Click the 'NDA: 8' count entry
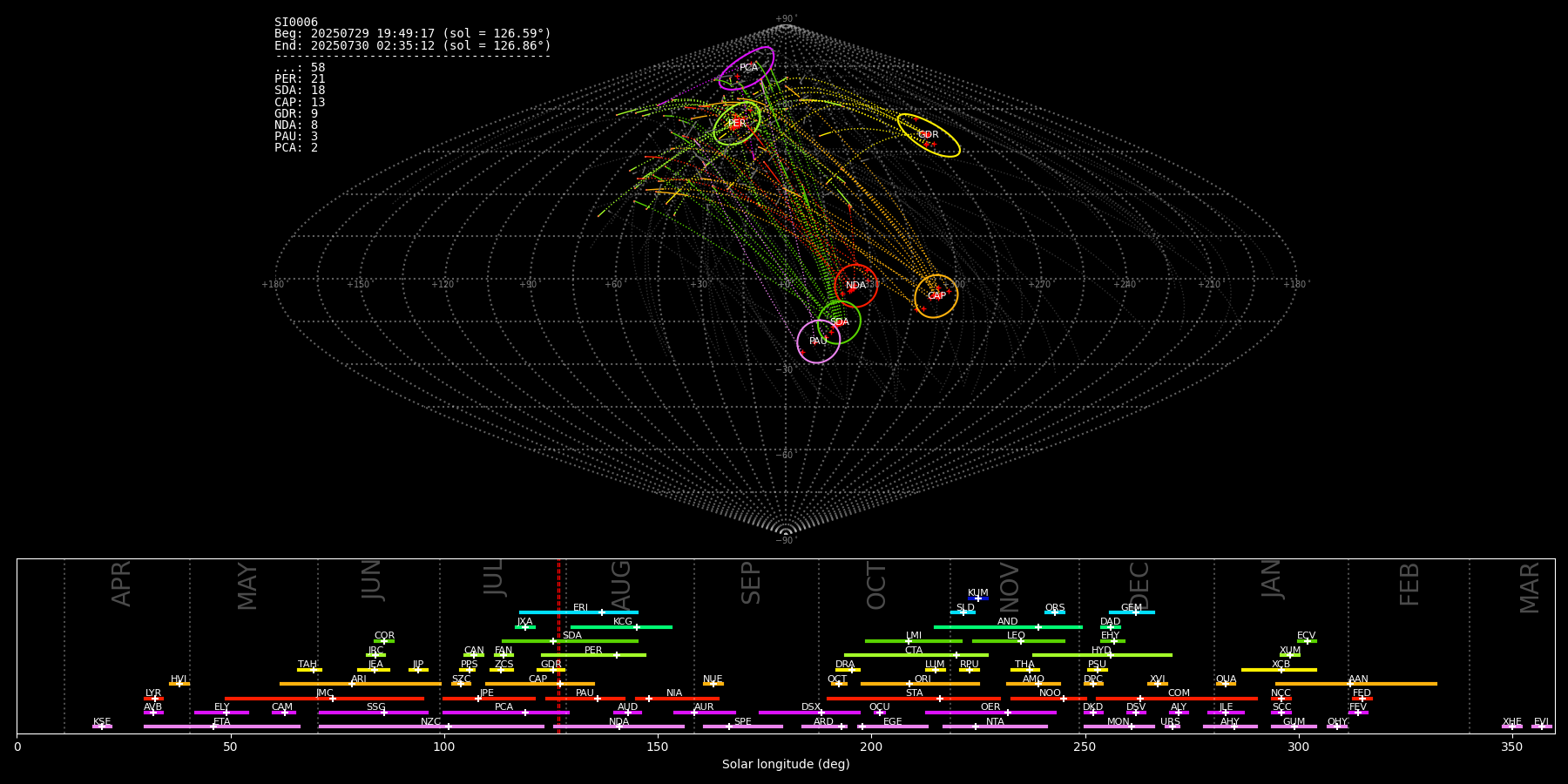This screenshot has height=784, width=1568. (296, 125)
